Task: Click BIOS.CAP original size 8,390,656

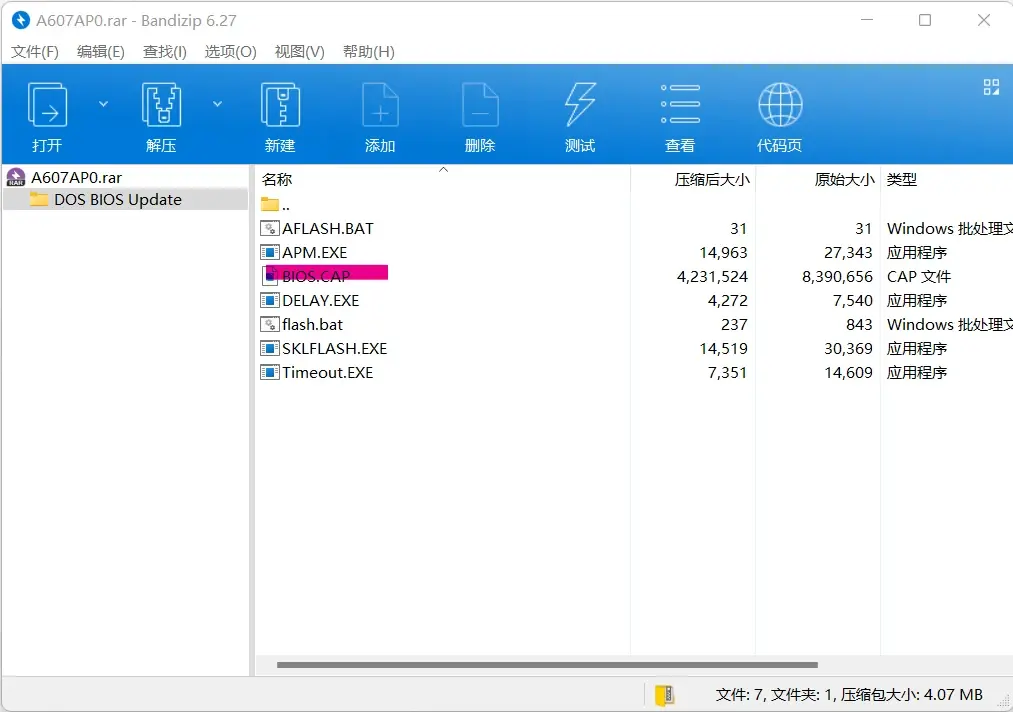Action: (837, 277)
